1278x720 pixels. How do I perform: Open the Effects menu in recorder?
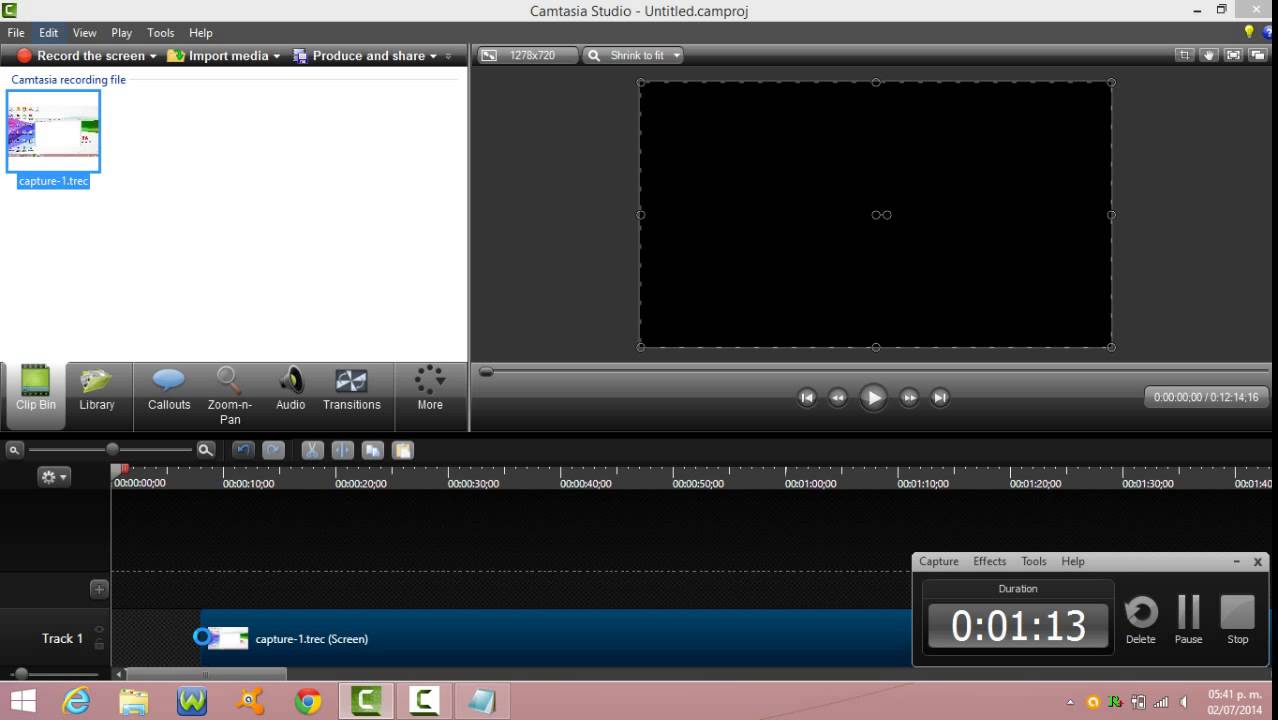[x=990, y=561]
